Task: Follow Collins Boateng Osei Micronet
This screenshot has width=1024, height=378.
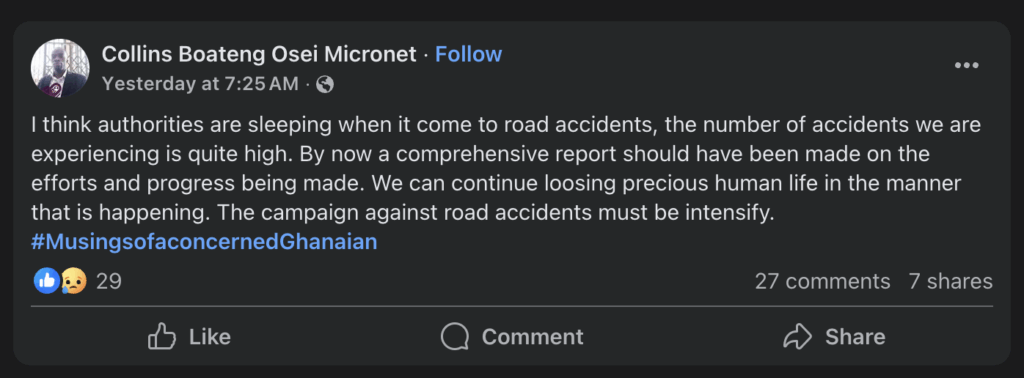Action: (x=468, y=54)
